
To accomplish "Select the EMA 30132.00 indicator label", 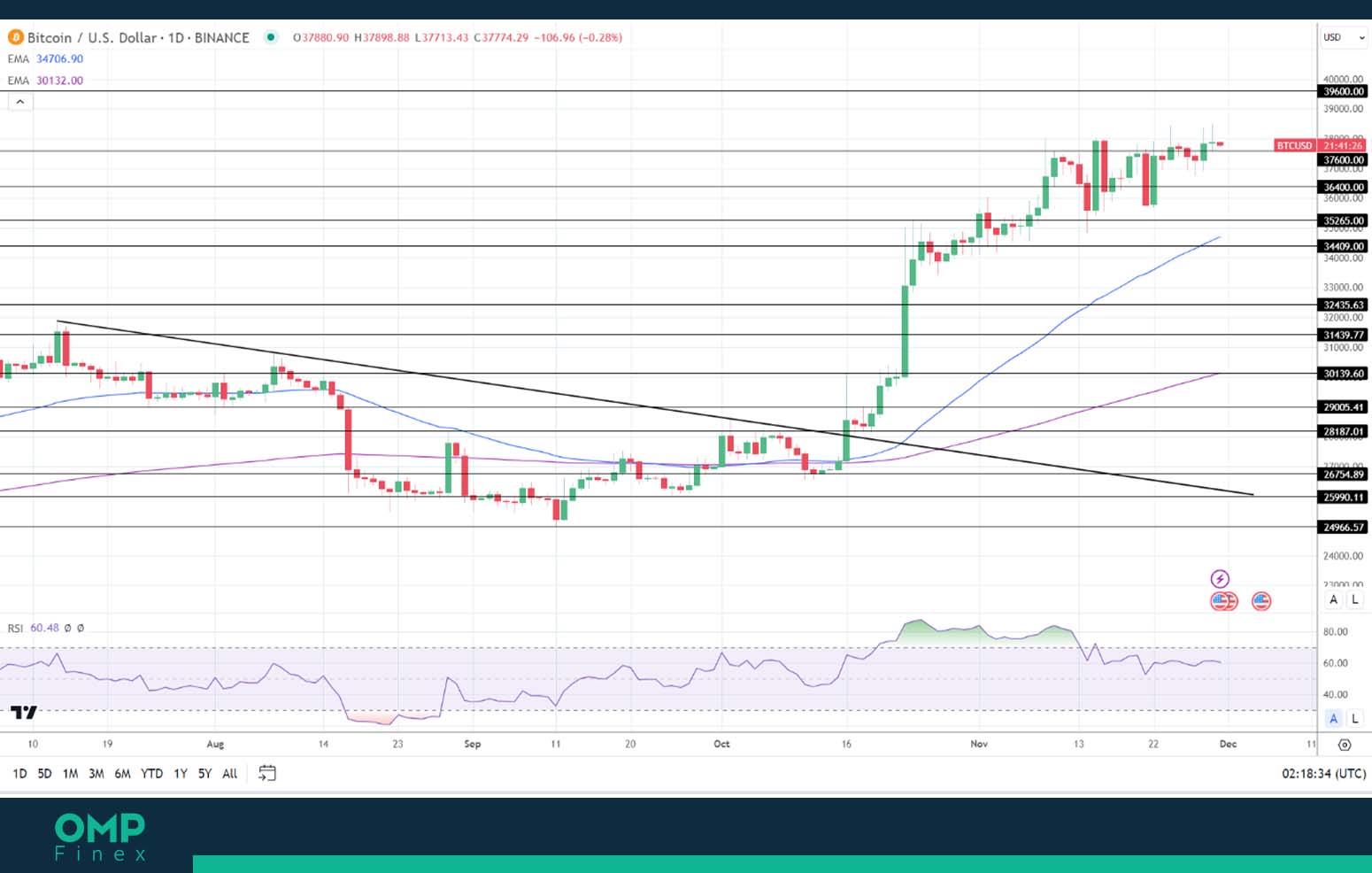I will pyautogui.click(x=45, y=81).
